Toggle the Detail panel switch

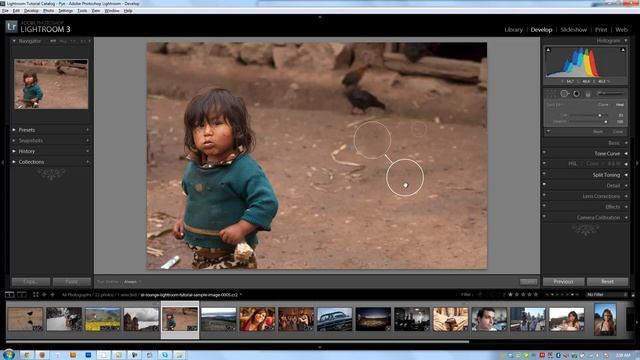(544, 184)
